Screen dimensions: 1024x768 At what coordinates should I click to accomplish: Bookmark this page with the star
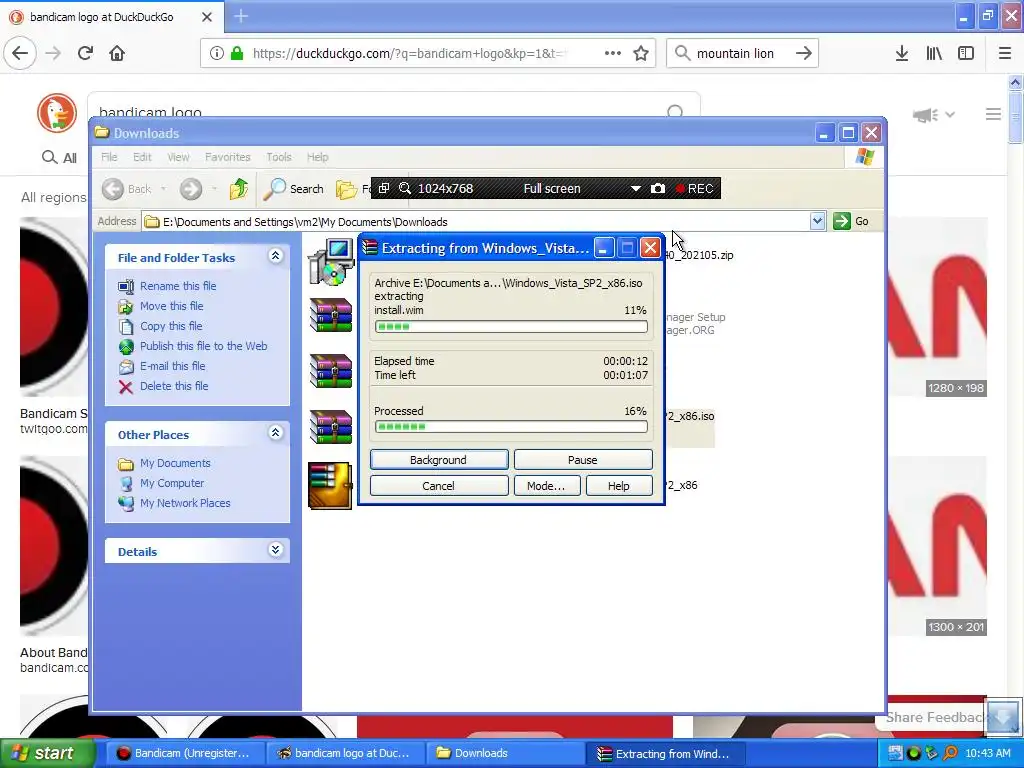(x=641, y=53)
